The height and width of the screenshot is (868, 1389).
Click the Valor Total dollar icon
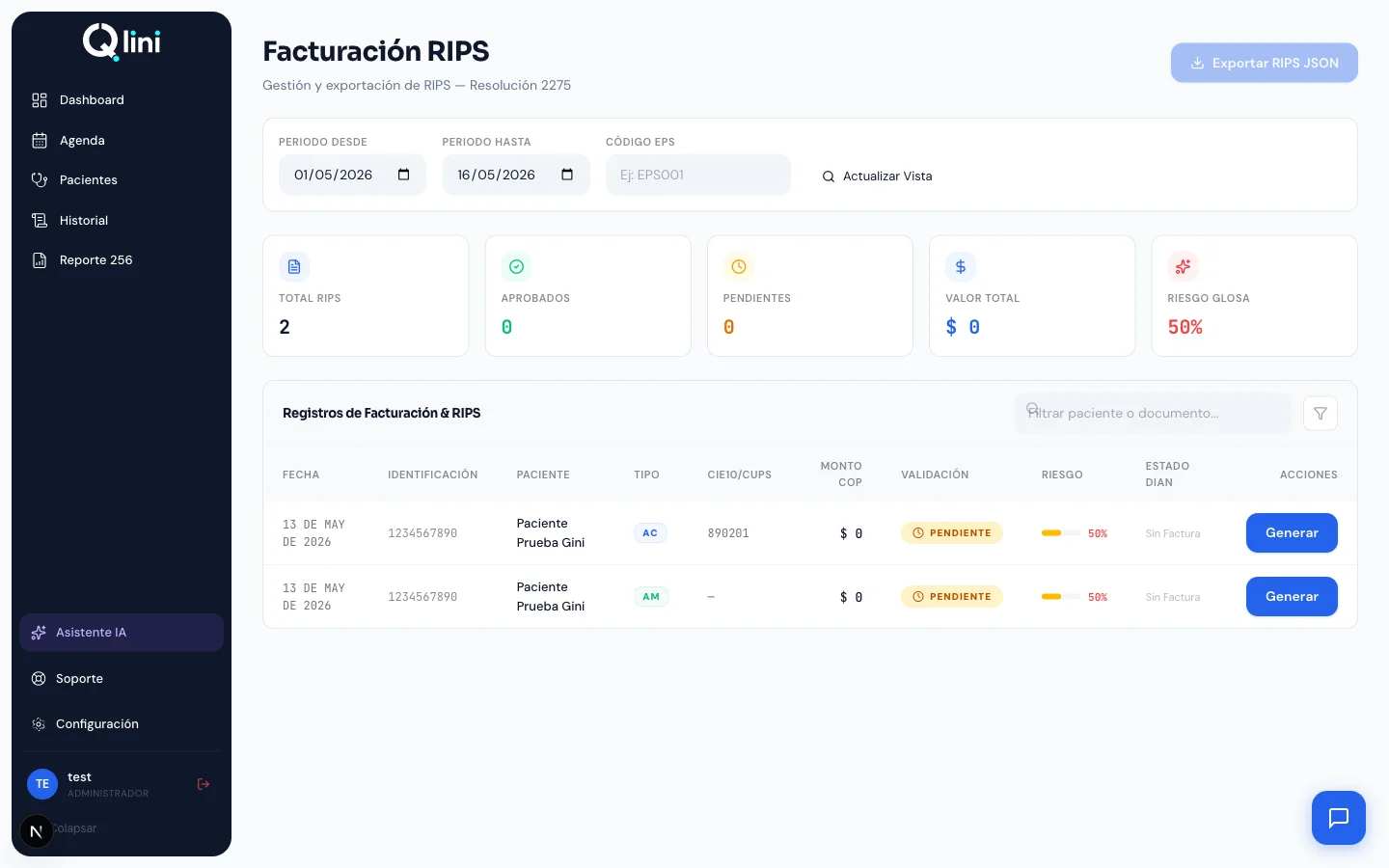click(961, 266)
